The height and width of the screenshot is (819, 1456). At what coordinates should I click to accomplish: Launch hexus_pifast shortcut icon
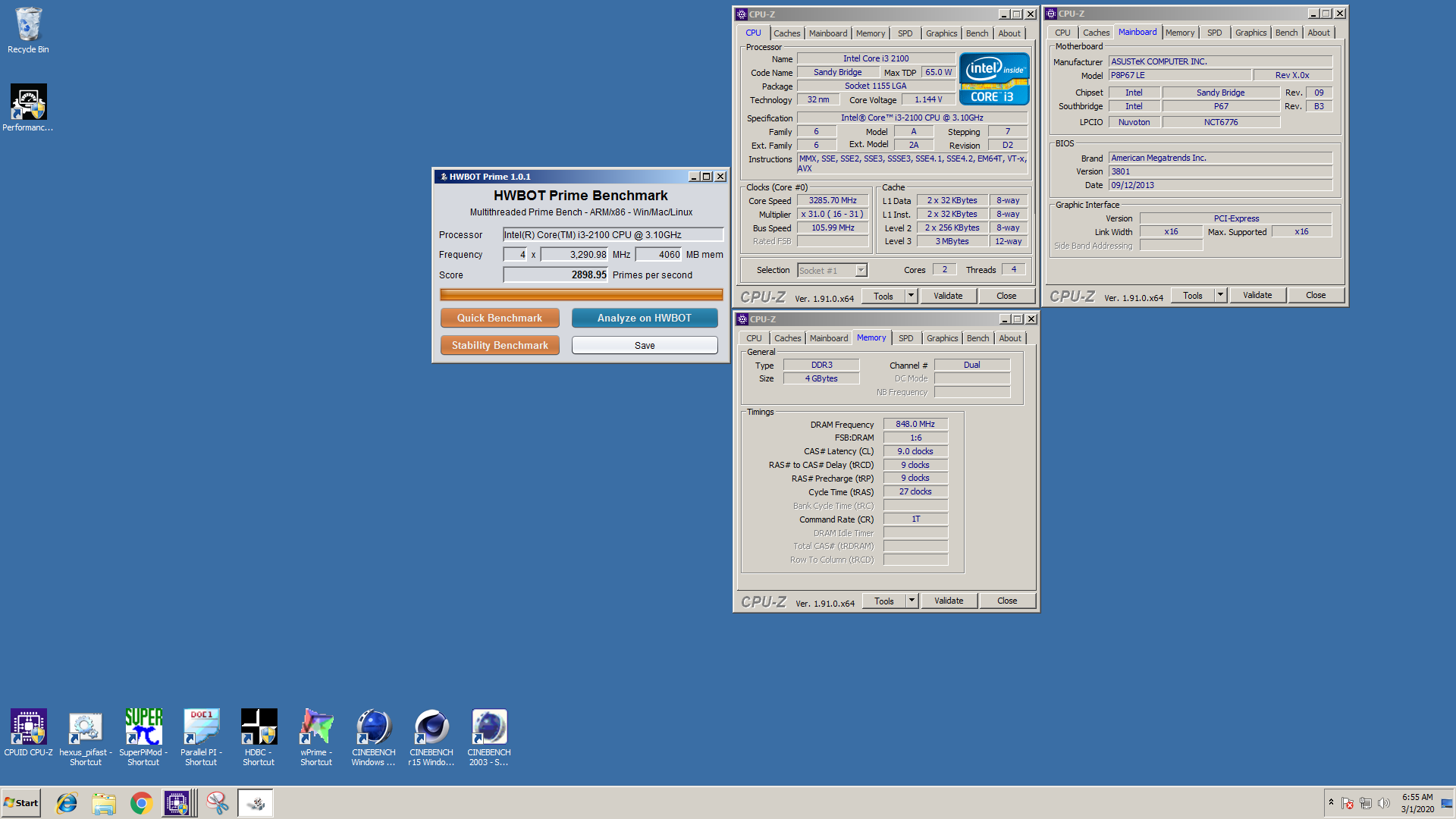tap(86, 737)
